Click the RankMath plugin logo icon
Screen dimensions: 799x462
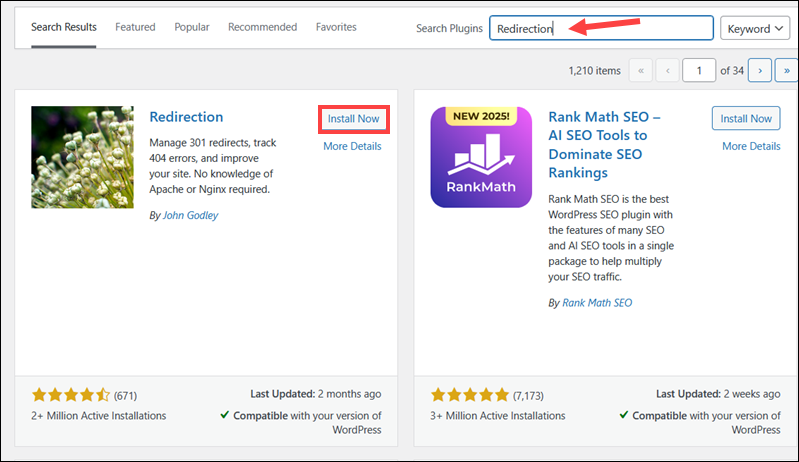(x=481, y=157)
